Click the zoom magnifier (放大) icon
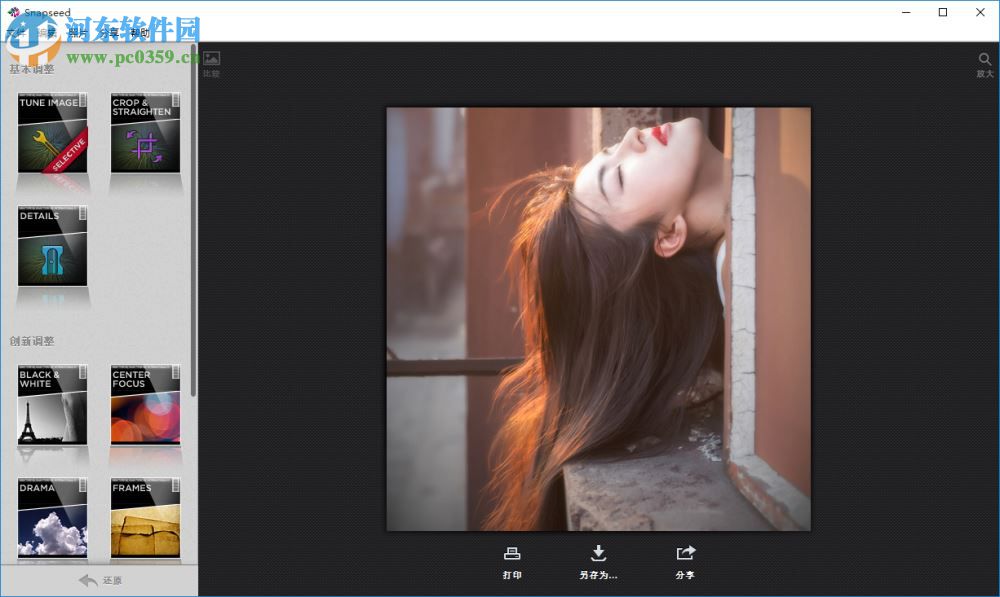This screenshot has height=597, width=1000. [984, 60]
